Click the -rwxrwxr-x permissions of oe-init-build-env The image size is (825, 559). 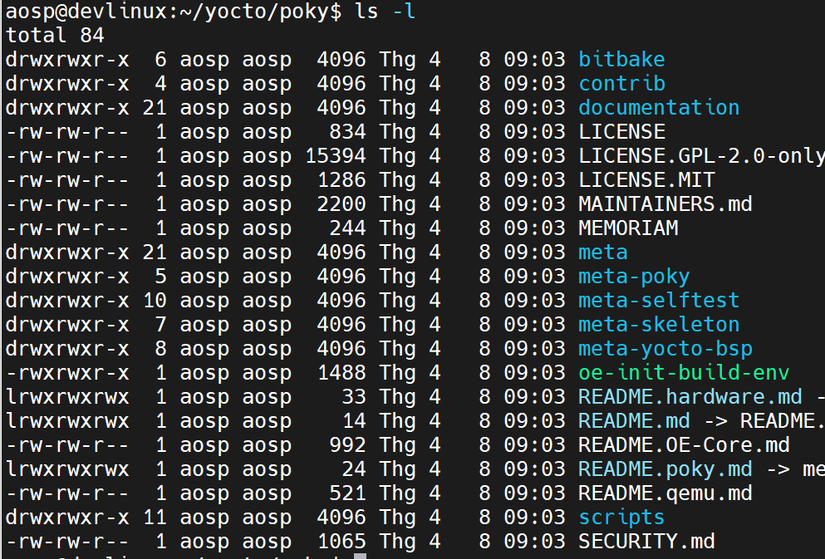coord(67,373)
